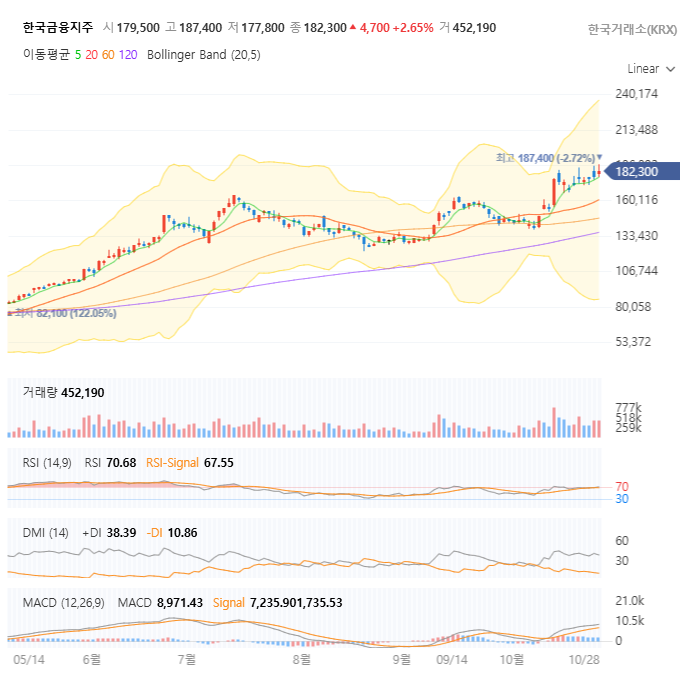
Task: Click the 21.0k MACD axis label
Action: 630,601
